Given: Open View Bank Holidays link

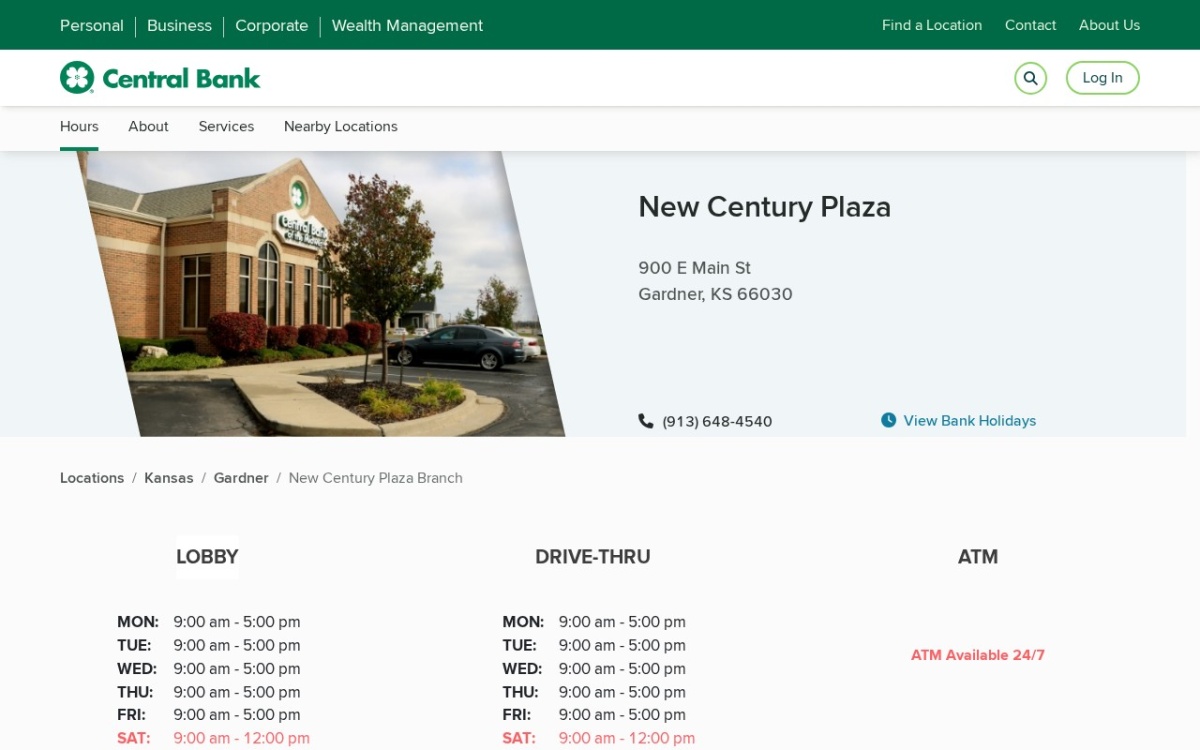Looking at the screenshot, I should point(969,421).
